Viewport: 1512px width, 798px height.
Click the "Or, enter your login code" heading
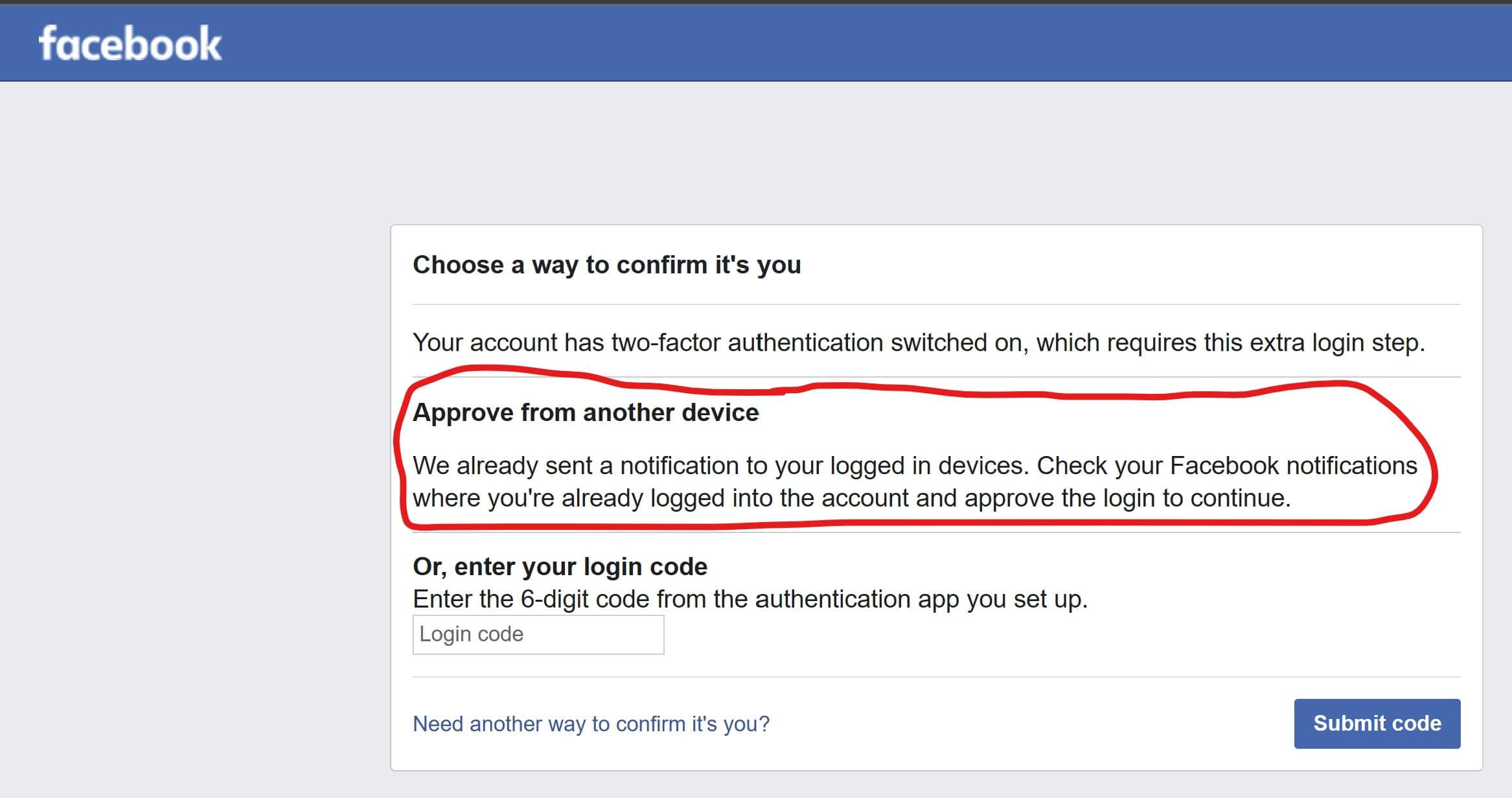click(x=560, y=567)
